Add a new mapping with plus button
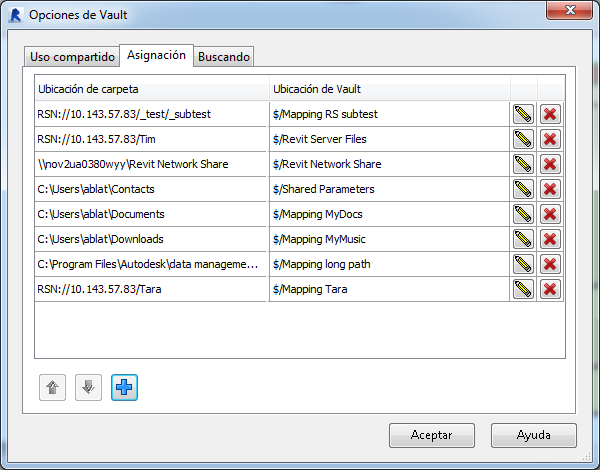Image resolution: width=600 pixels, height=470 pixels. [x=124, y=387]
